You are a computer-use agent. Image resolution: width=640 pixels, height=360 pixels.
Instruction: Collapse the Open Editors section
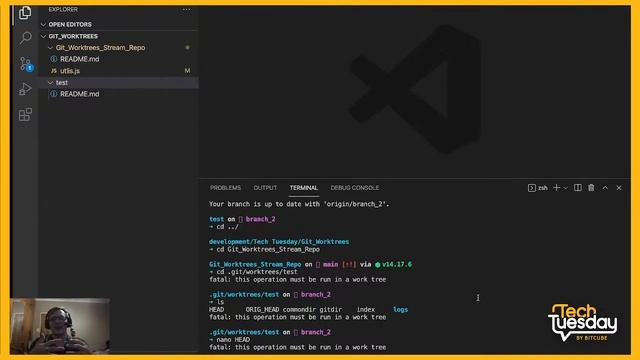coord(44,24)
